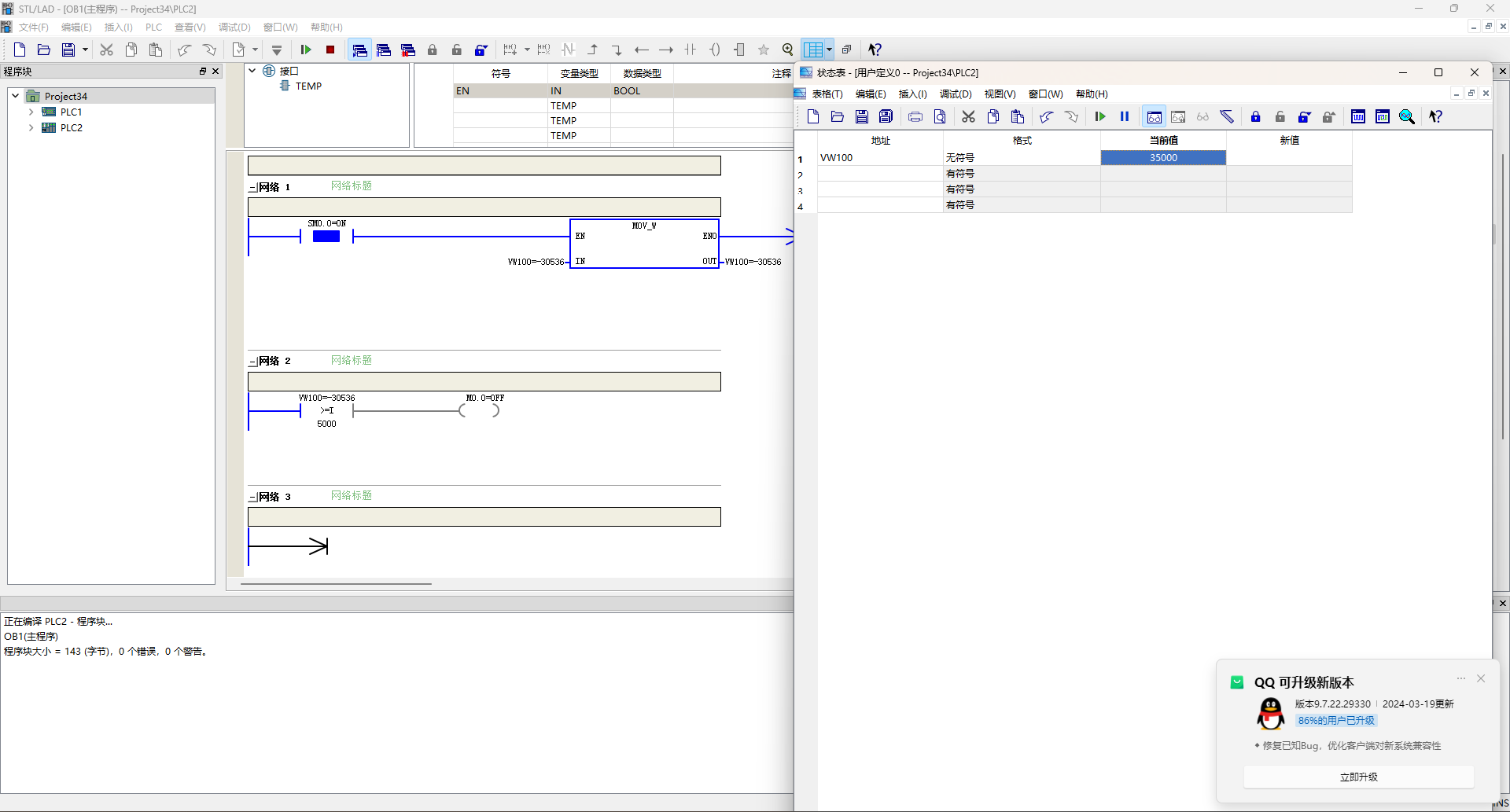Click Print icon in status table toolbar
The image size is (1510, 812).
click(x=915, y=116)
